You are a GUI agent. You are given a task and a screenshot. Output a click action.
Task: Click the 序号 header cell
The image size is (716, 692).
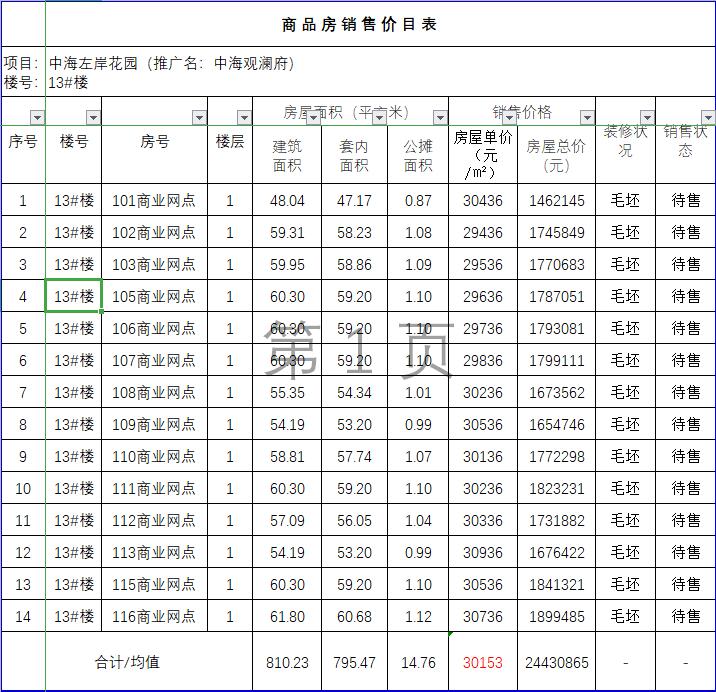point(23,142)
